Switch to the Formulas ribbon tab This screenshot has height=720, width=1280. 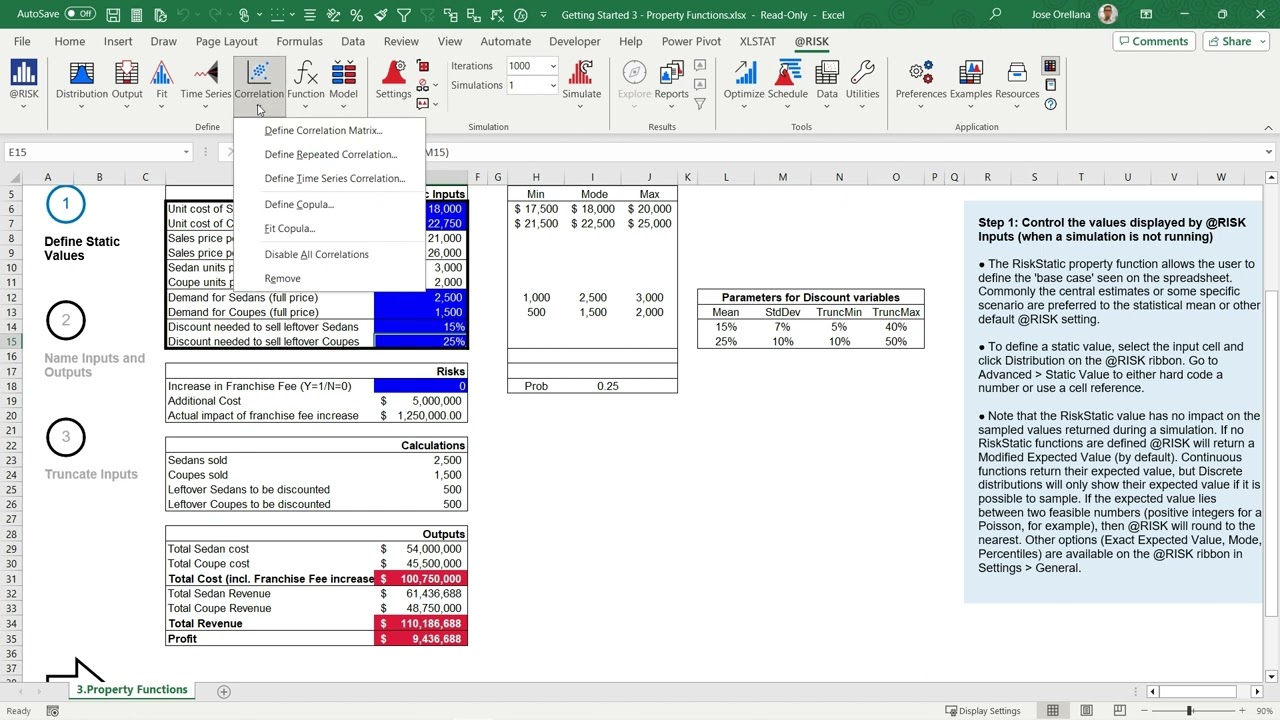(299, 41)
